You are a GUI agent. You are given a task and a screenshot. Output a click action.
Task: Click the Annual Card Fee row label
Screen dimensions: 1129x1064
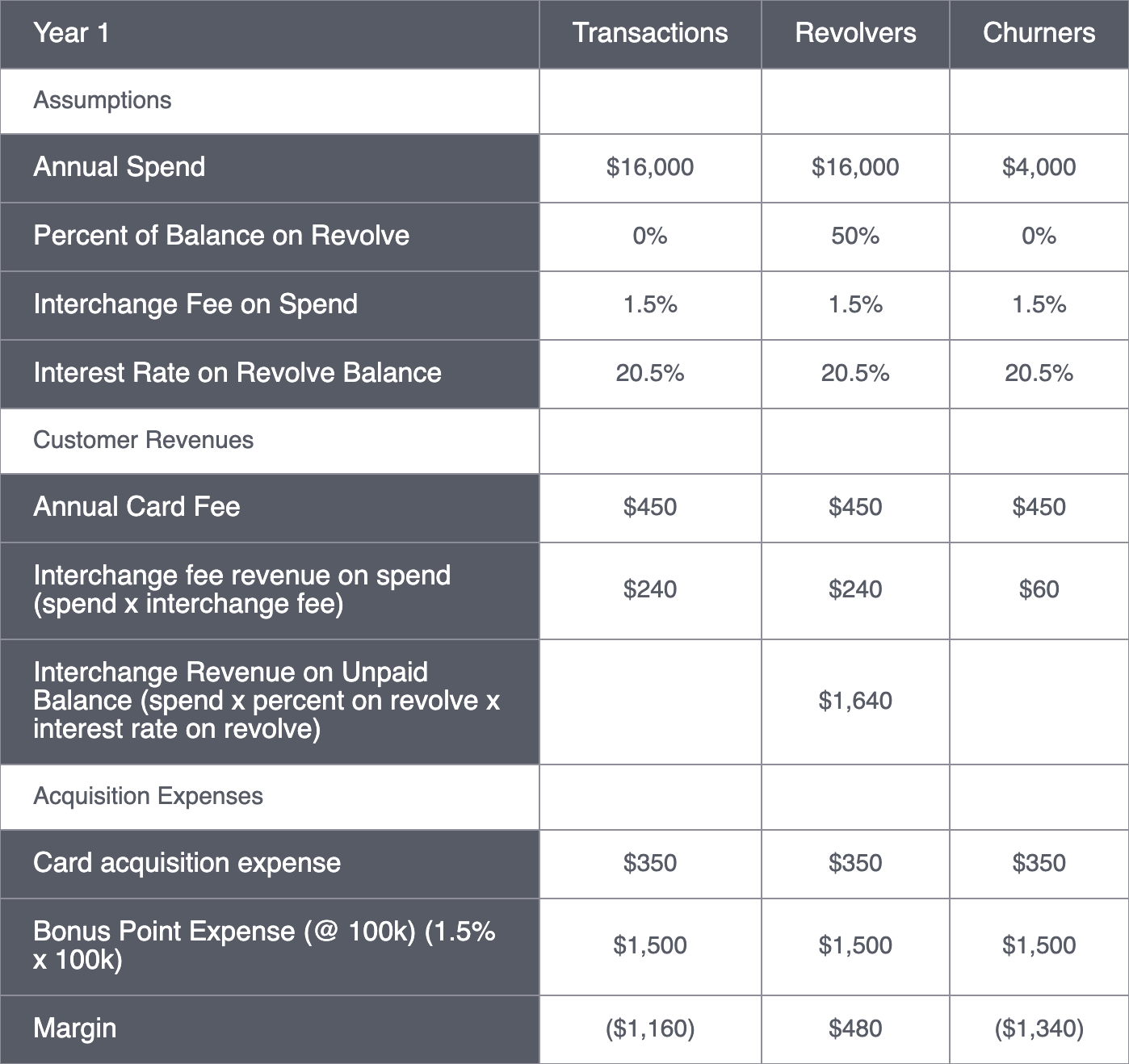tap(136, 507)
